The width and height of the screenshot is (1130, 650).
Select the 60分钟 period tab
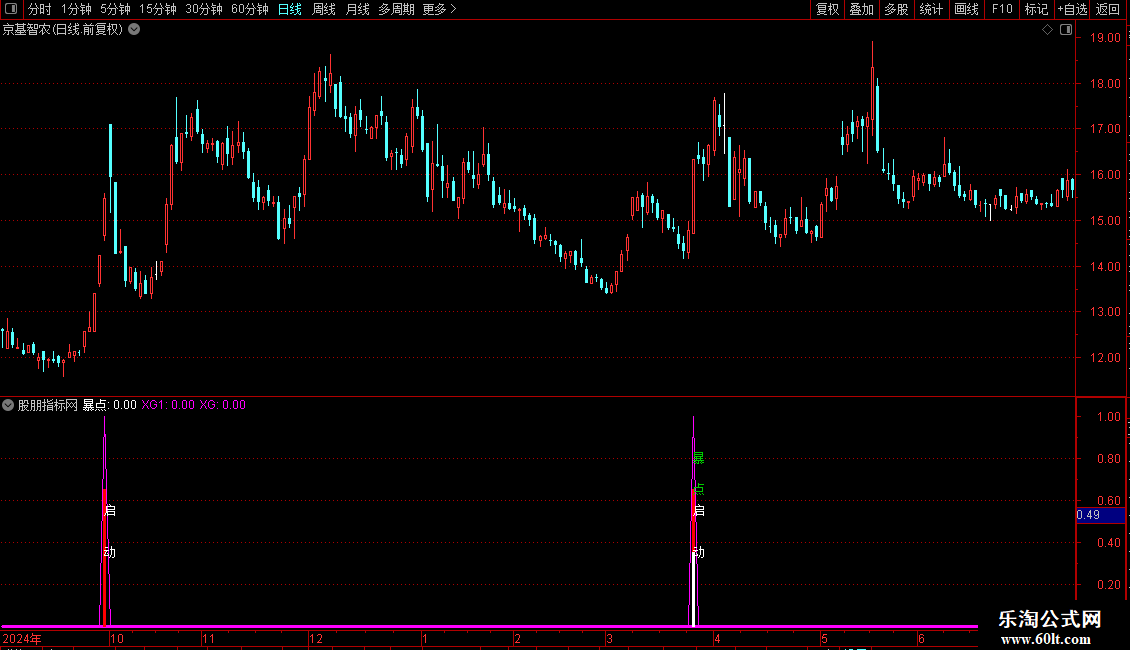pos(249,9)
